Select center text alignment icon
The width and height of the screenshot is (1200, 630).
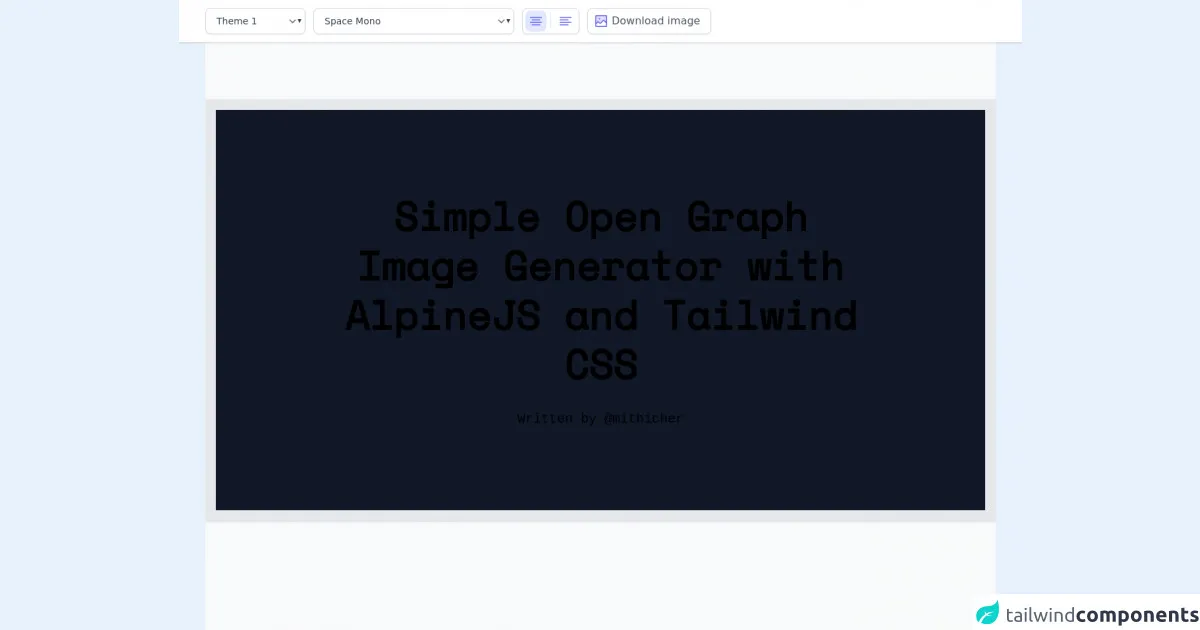pos(536,21)
